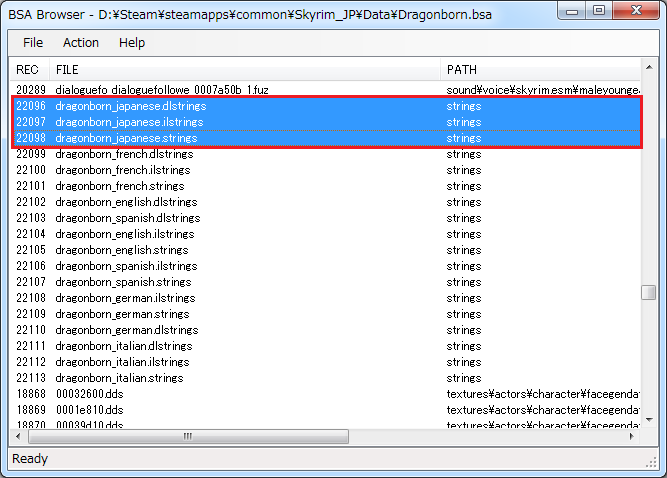This screenshot has height=478, width=667.
Task: Close the BSA Browser window
Action: (636, 11)
